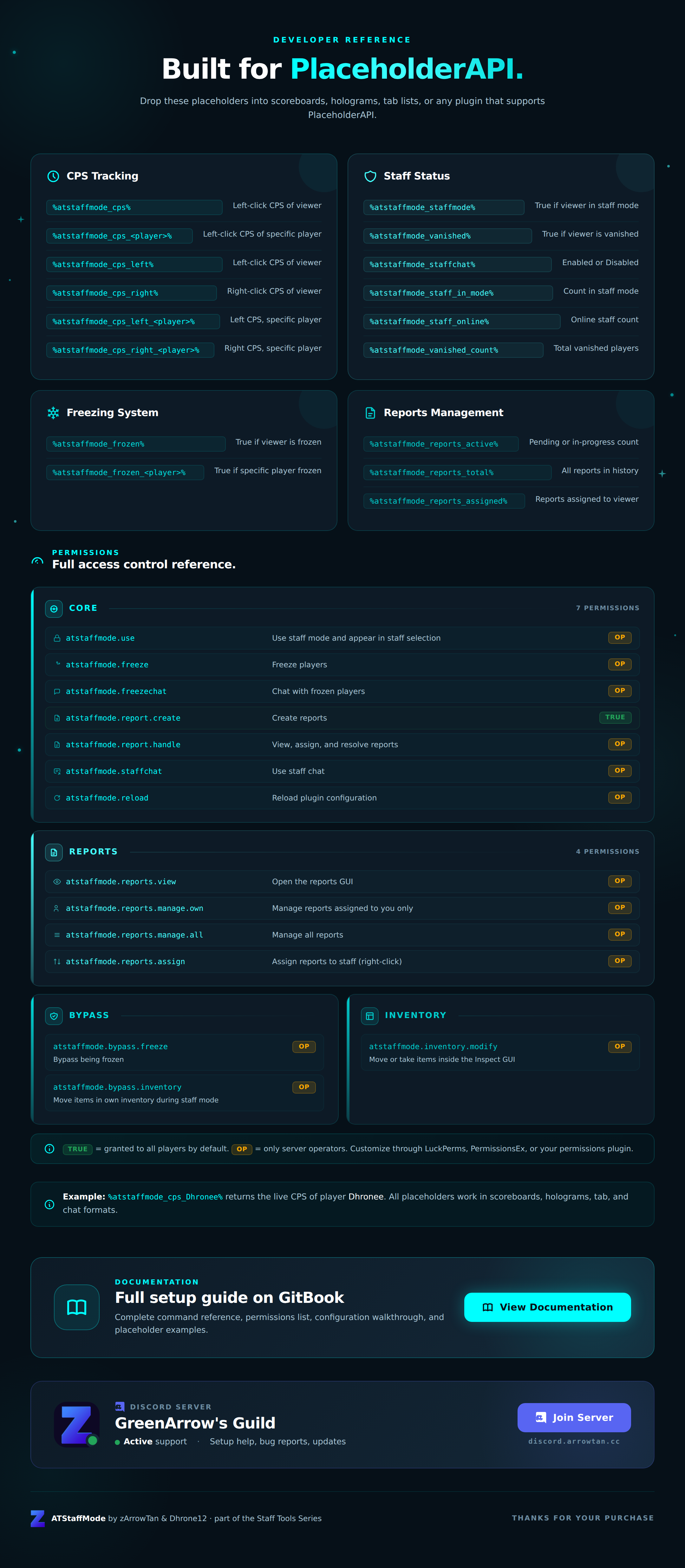The height and width of the screenshot is (1568, 685).
Task: Select the %atstaffmode_cps% placeholder code
Action: click(134, 207)
